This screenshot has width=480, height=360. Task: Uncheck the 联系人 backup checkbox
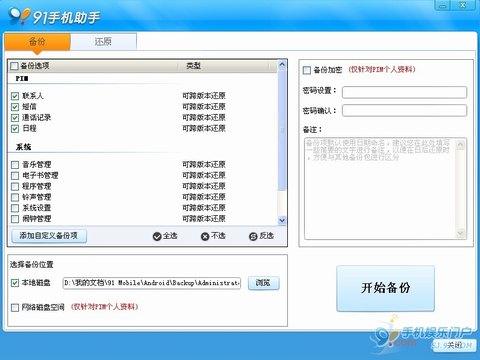click(15, 96)
